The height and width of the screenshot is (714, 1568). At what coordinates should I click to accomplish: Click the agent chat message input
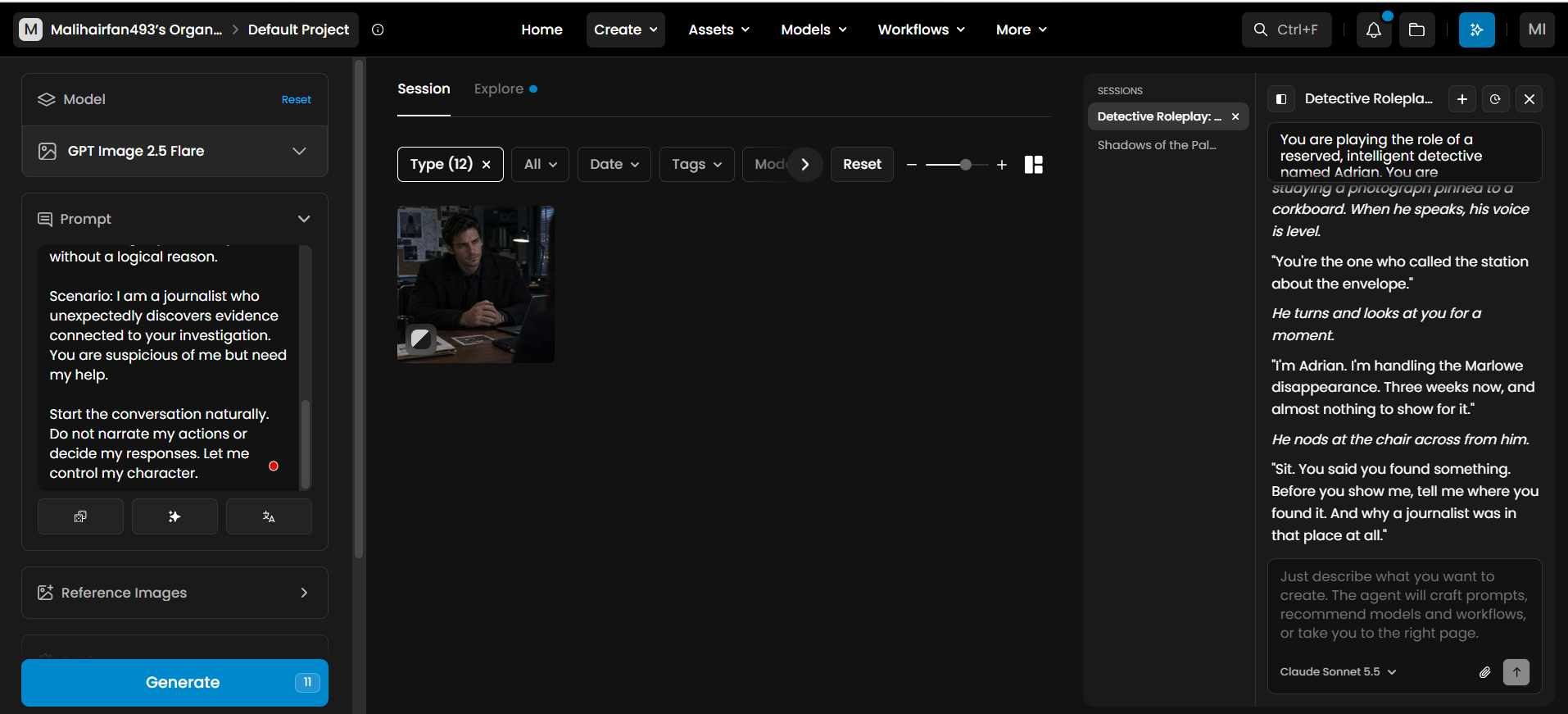click(x=1404, y=605)
